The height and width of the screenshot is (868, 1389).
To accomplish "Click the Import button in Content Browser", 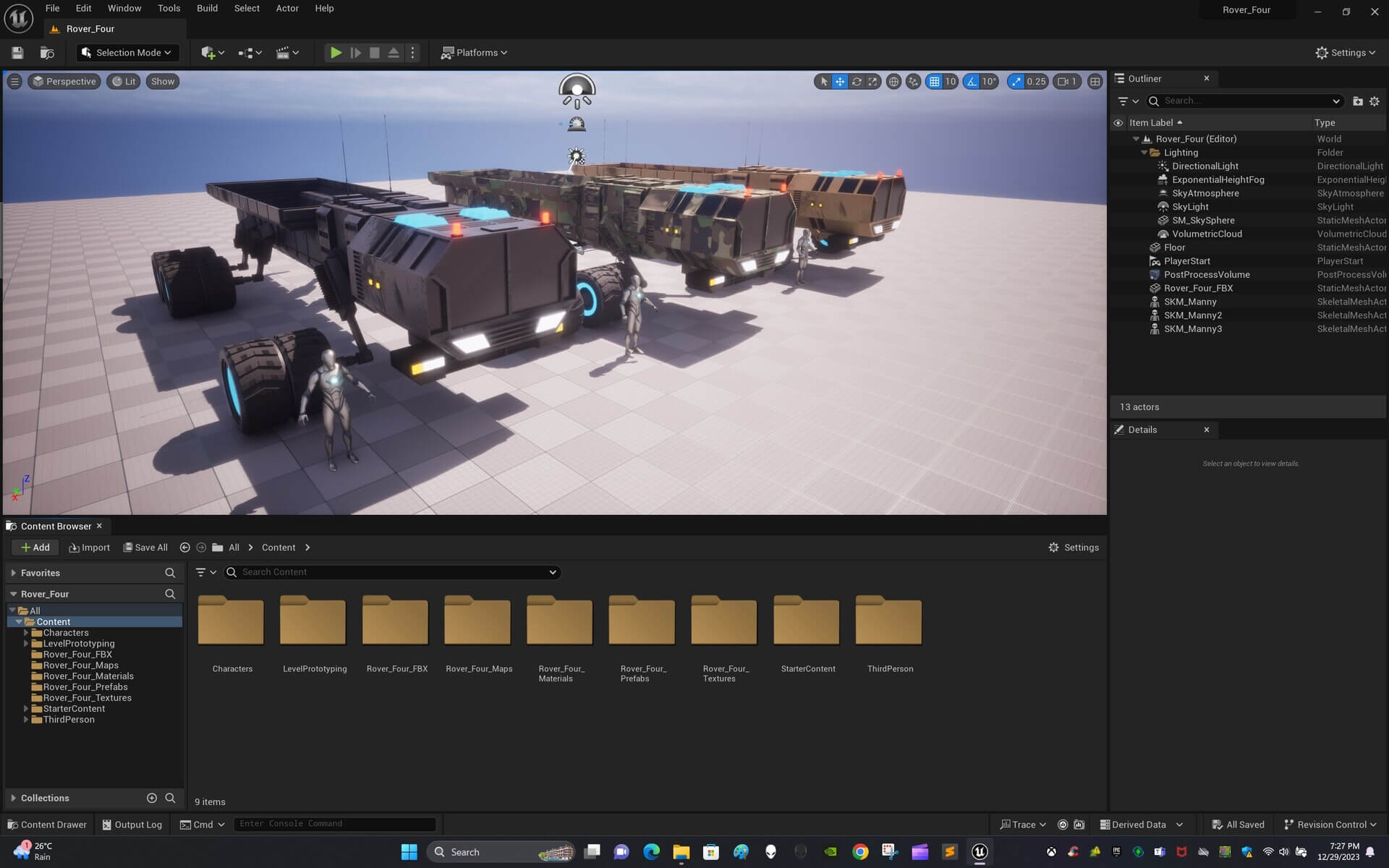I will (x=89, y=548).
